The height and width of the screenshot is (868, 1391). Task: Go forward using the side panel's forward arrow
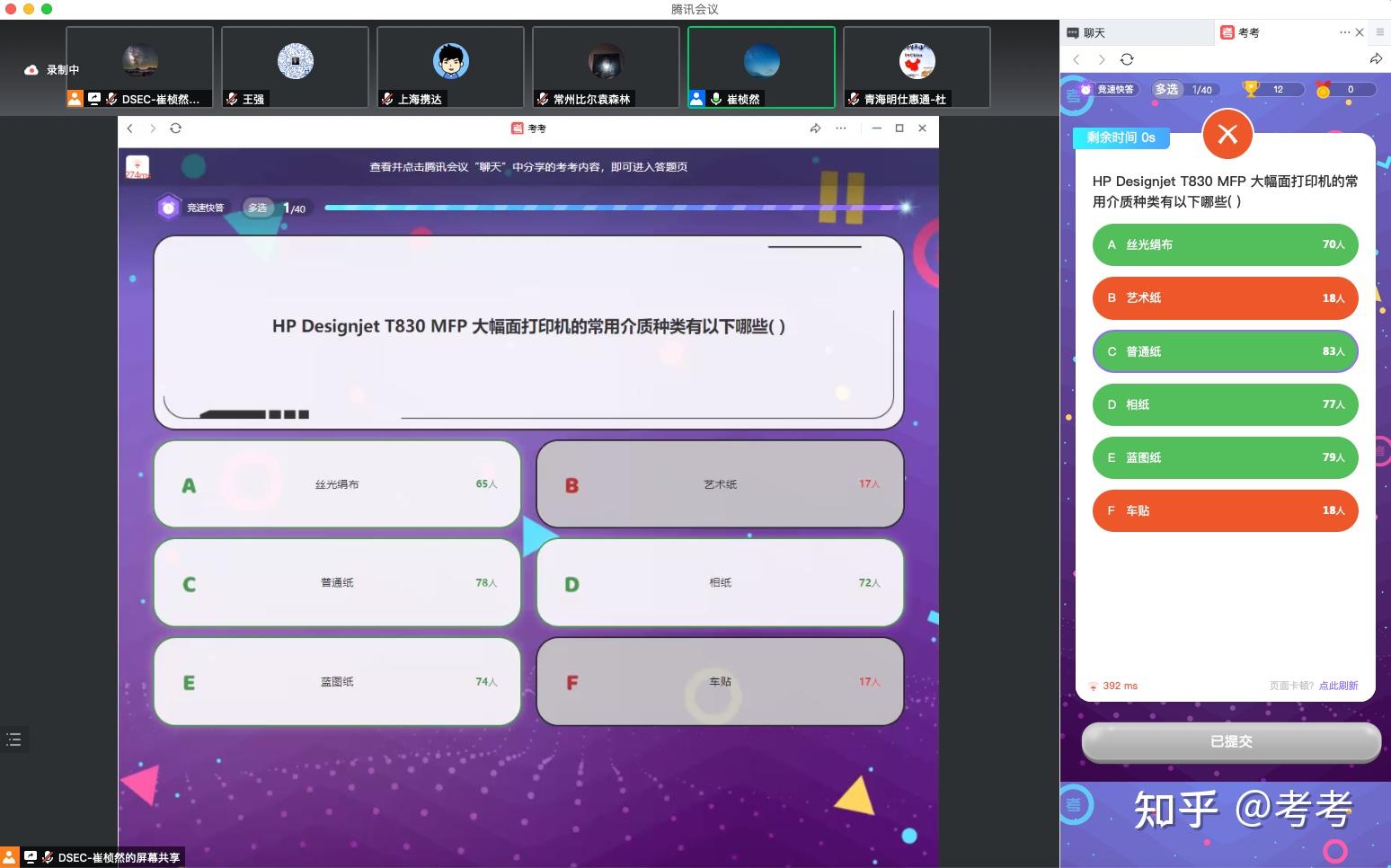1102,59
